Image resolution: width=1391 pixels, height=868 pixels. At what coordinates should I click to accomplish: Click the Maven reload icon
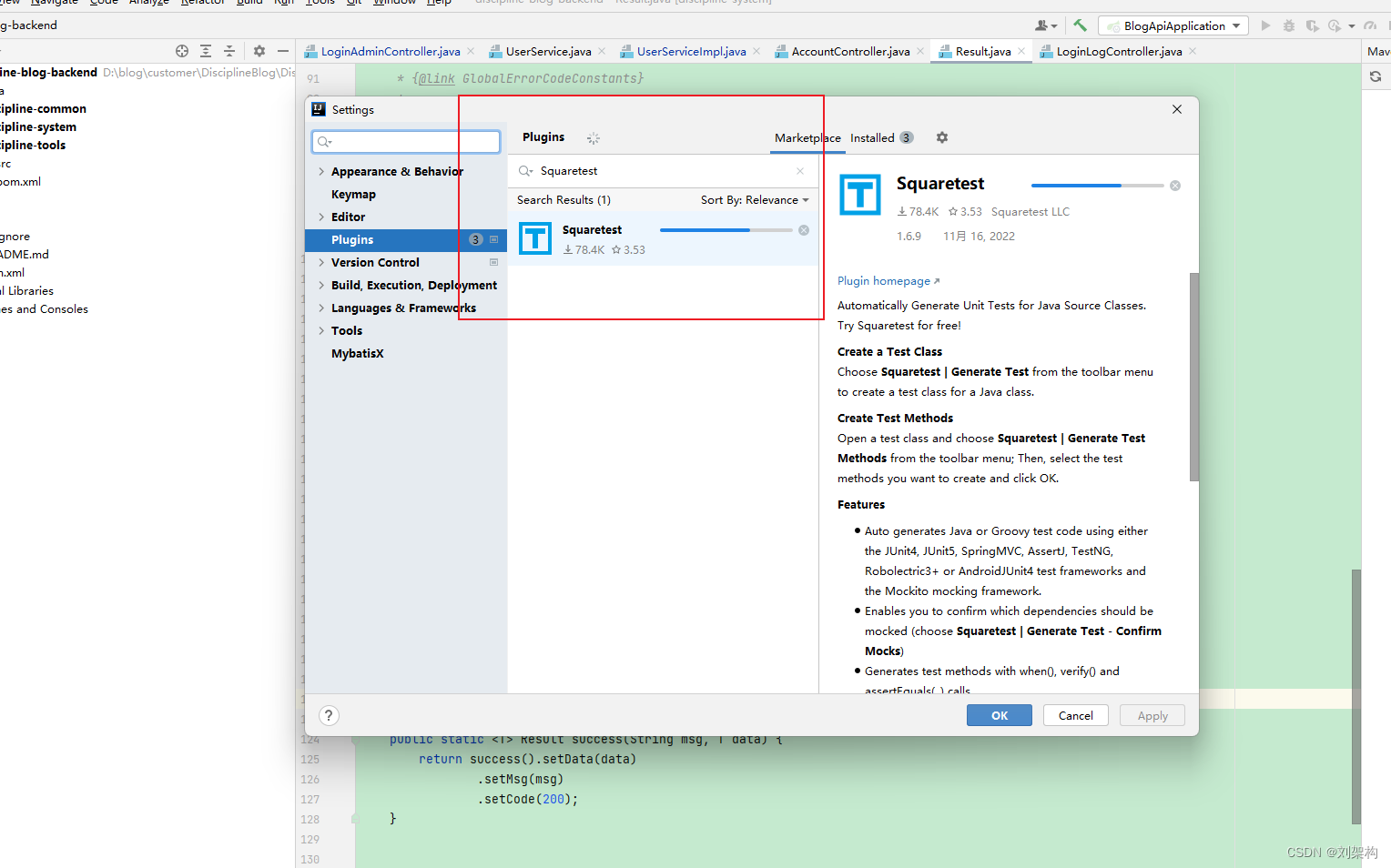1376,77
